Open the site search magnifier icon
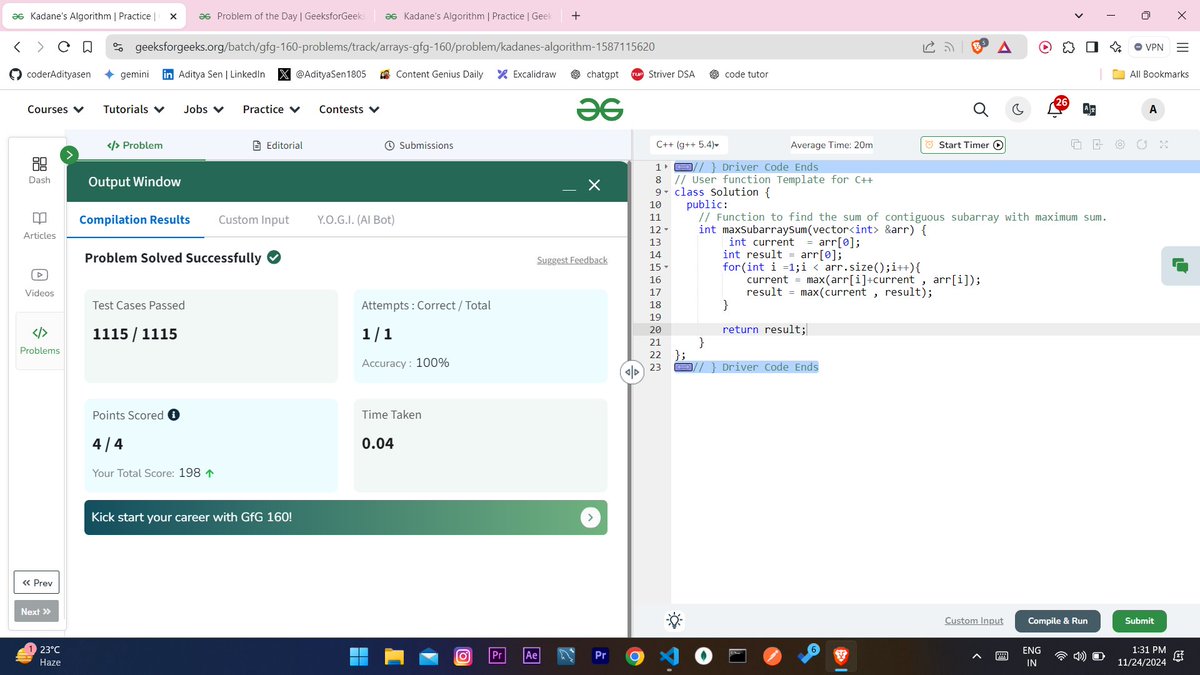Image resolution: width=1200 pixels, height=675 pixels. click(981, 110)
